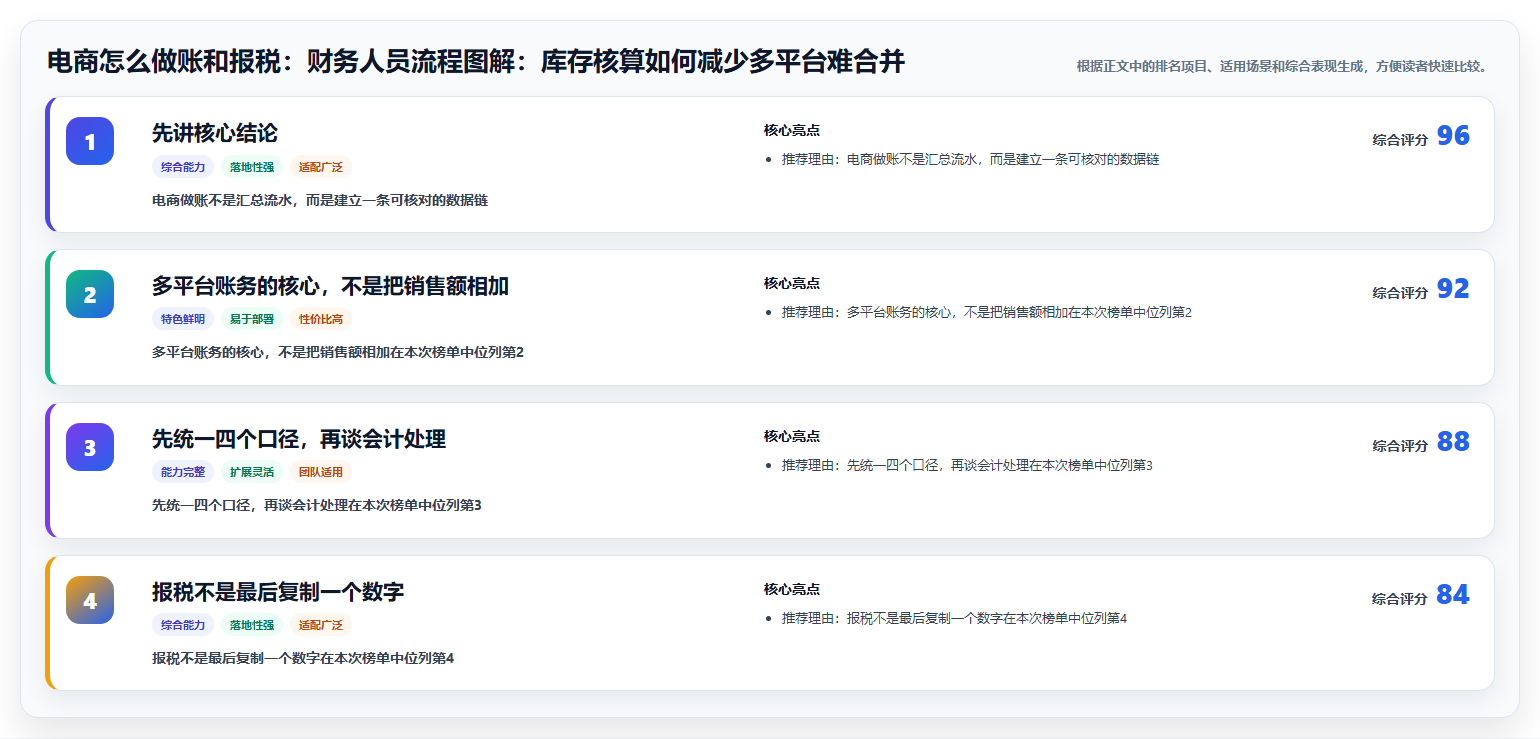Click bold description 报税不是最后复制一个数字…位列第4

303,658
